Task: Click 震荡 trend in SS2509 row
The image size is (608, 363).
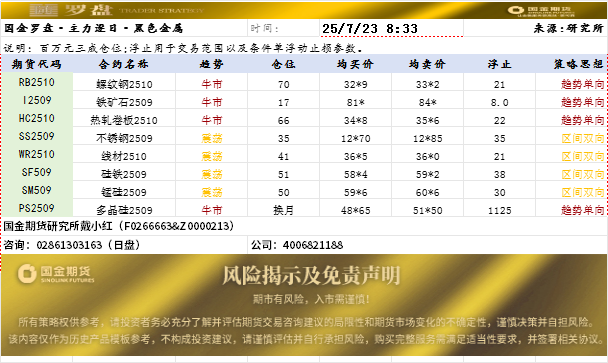Action: pos(212,138)
